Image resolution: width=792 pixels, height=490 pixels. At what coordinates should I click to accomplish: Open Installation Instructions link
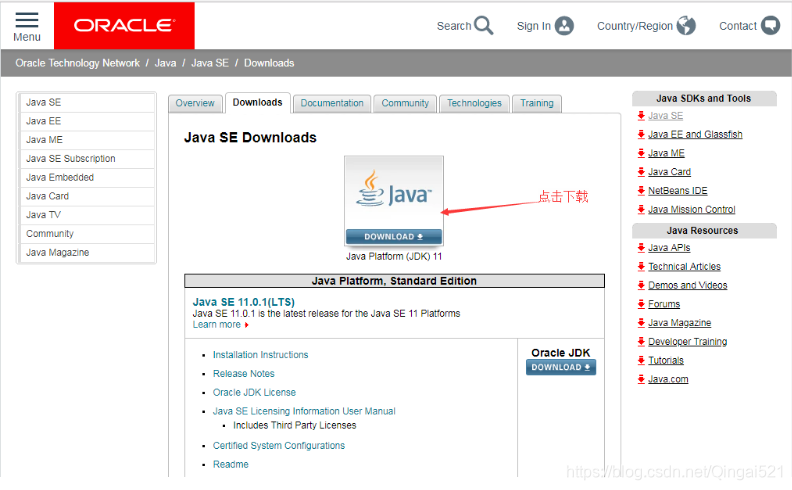tap(260, 355)
